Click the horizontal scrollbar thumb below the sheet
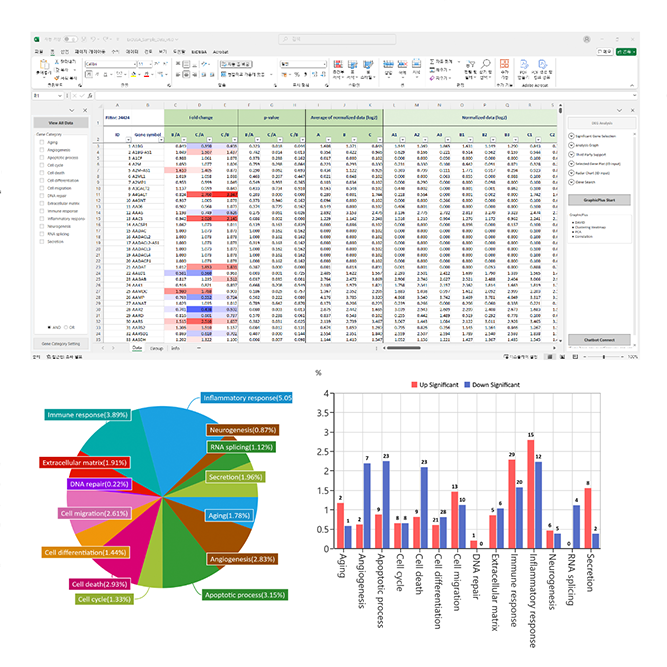Image resolution: width=667 pixels, height=667 pixels. (403, 348)
